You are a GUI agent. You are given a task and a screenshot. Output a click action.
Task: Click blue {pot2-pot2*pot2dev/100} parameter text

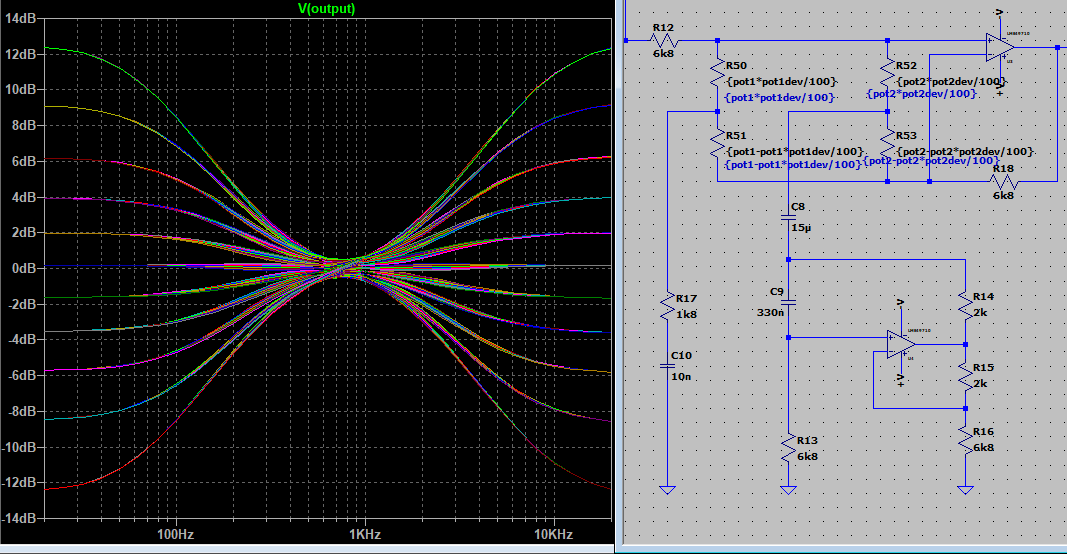click(932, 161)
